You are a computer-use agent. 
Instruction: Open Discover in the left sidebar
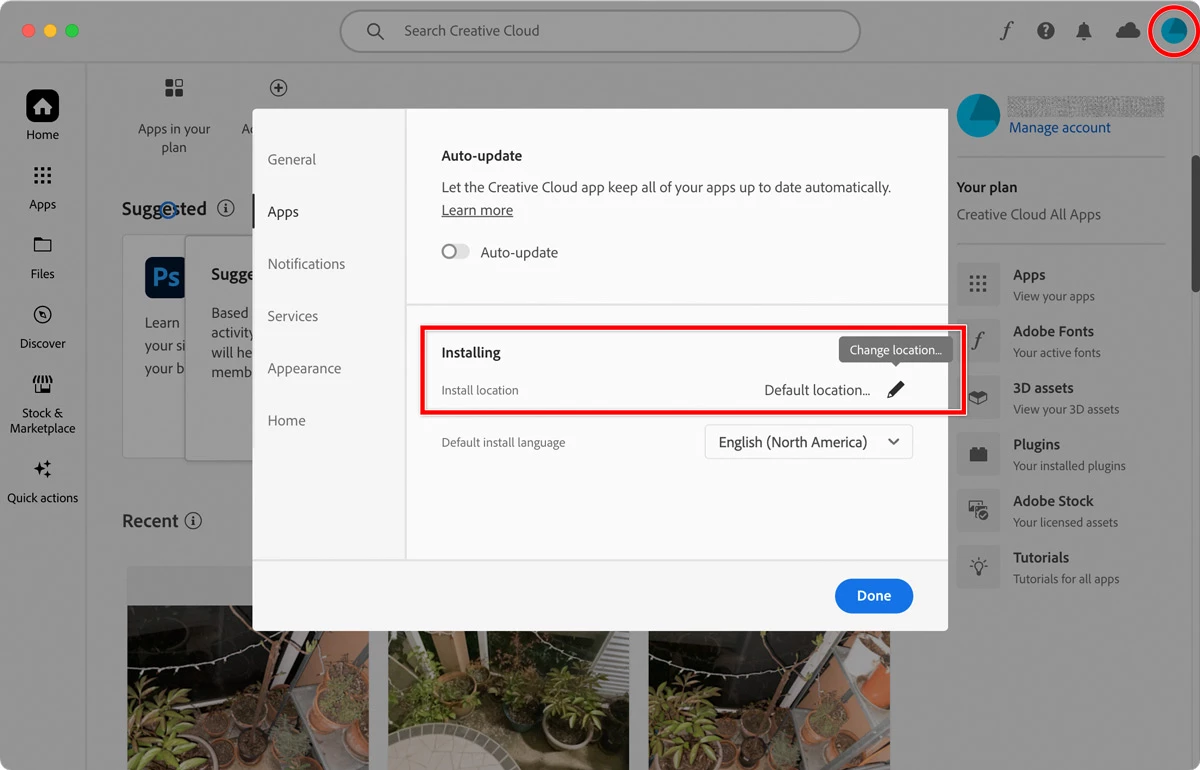tap(42, 326)
